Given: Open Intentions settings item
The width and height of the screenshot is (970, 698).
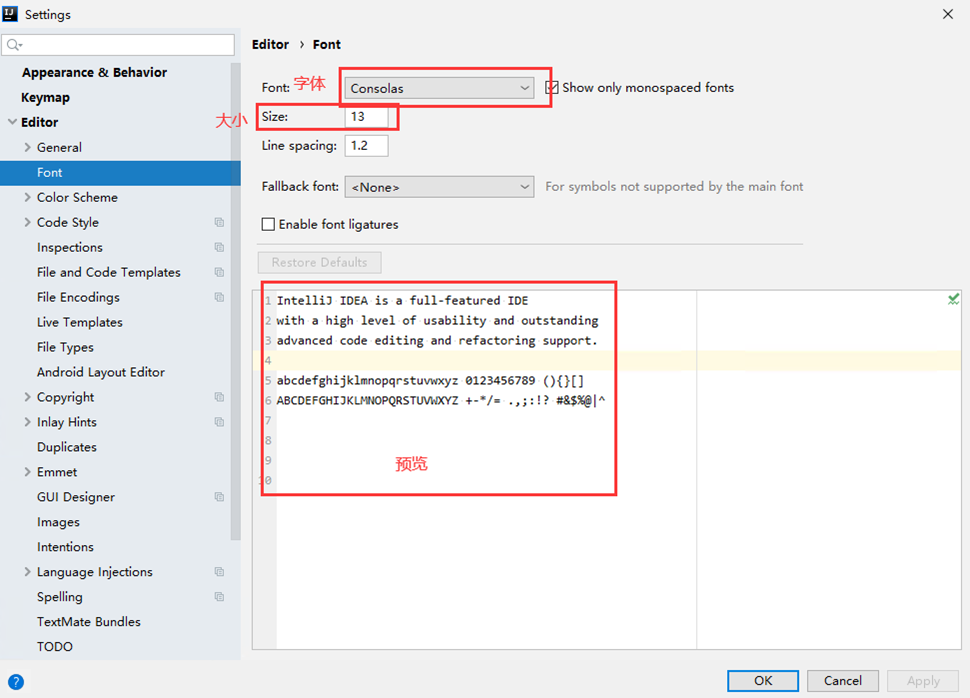Looking at the screenshot, I should pos(65,547).
